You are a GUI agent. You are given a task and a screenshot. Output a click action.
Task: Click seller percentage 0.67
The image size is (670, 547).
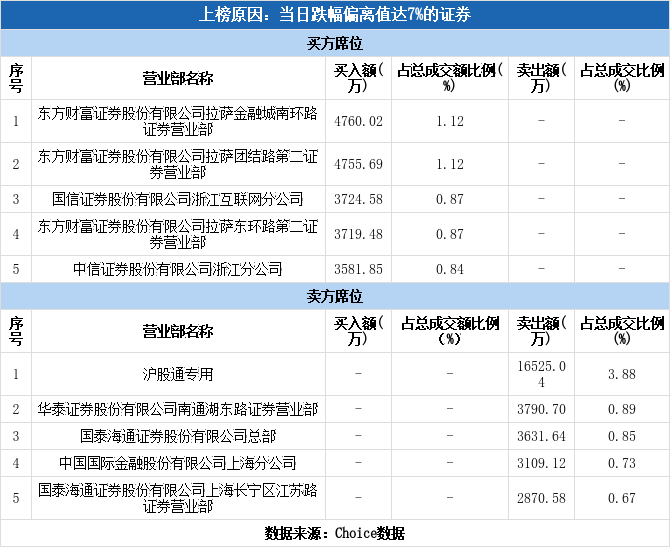tap(622, 498)
